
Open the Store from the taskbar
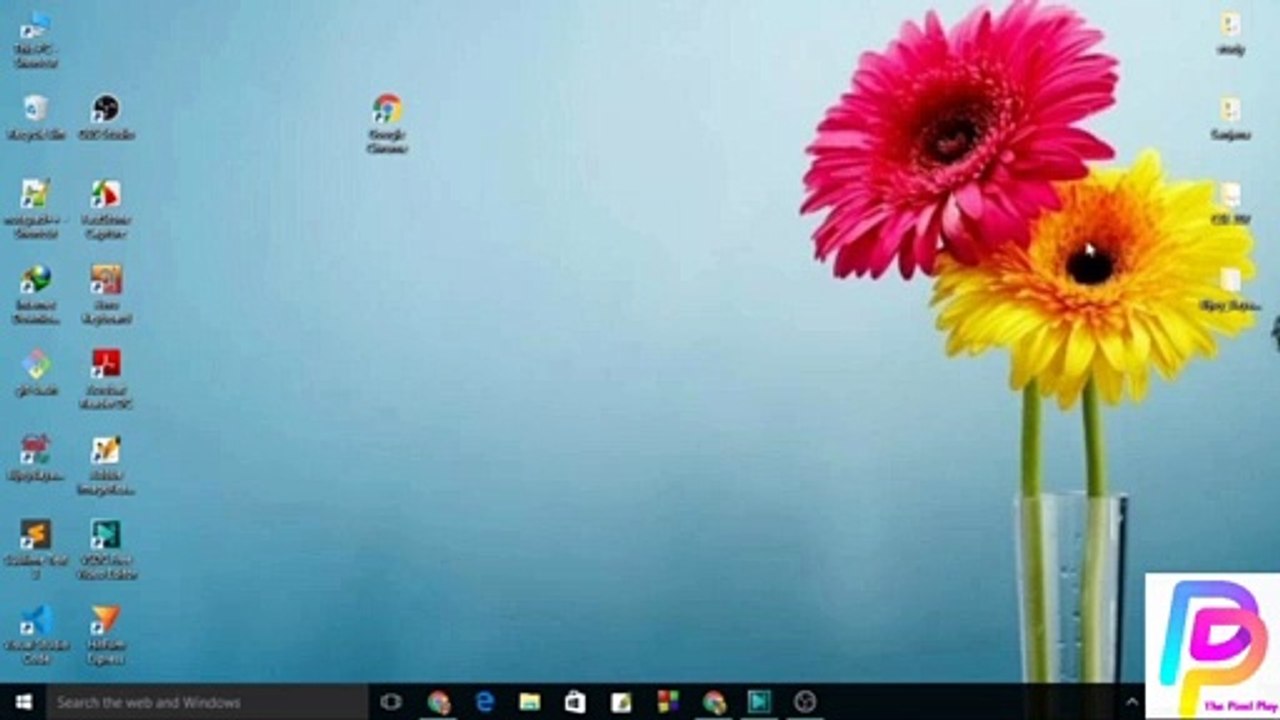tap(575, 702)
